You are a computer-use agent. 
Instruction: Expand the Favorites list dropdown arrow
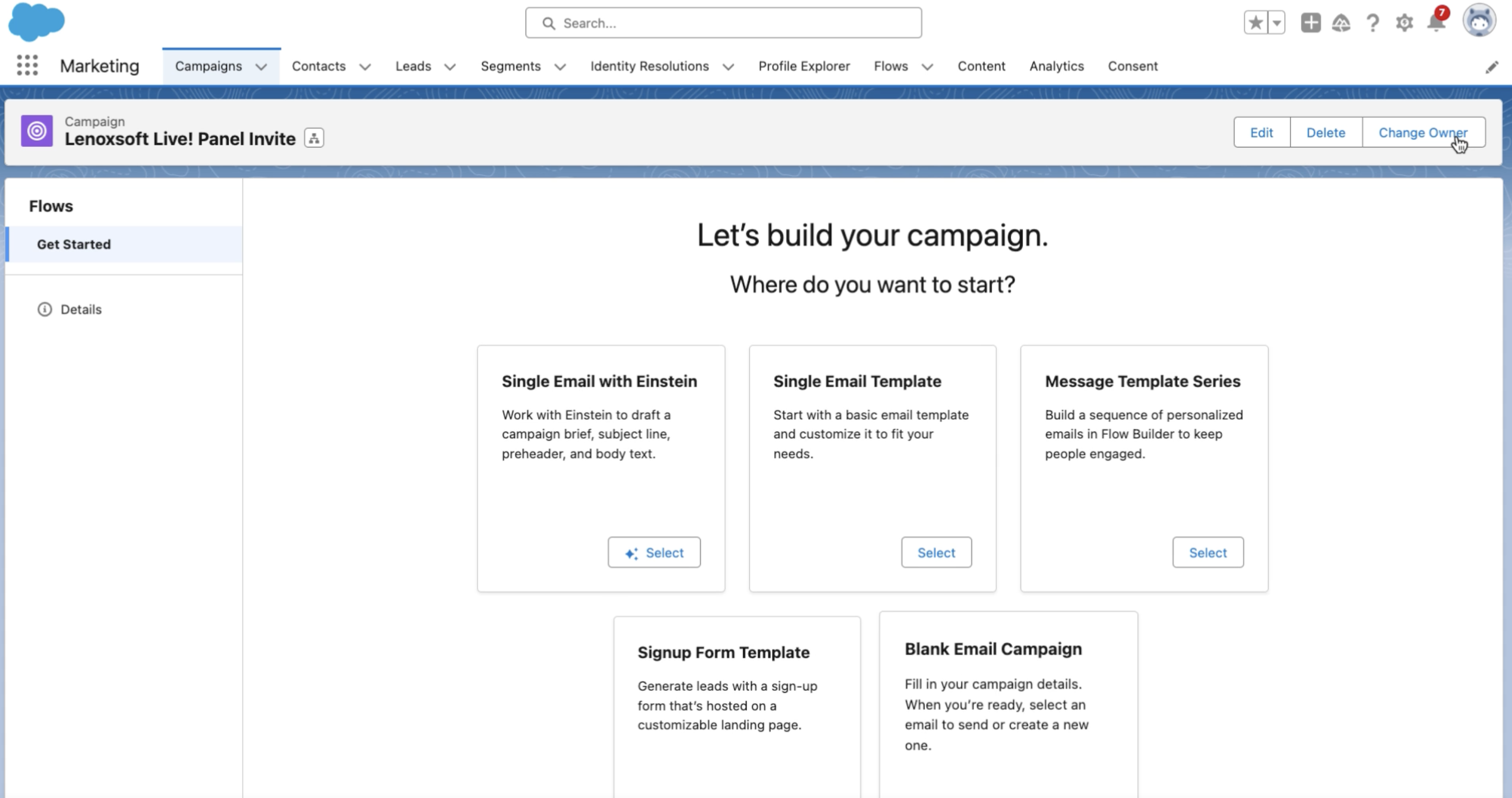(x=1277, y=23)
